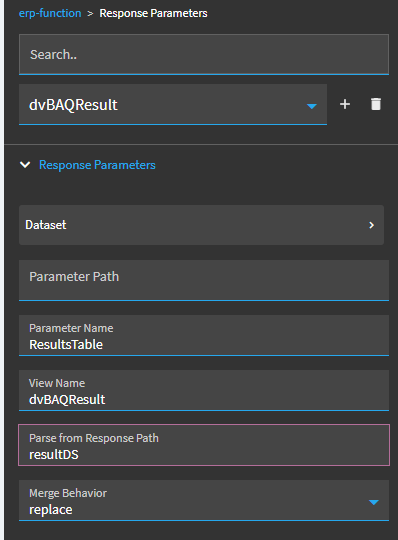
Task: Open the Merge Behavior dropdown arrow
Action: point(374,502)
